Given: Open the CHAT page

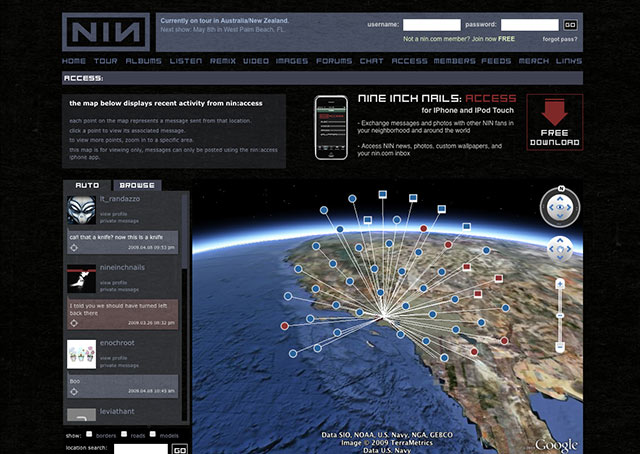Looking at the screenshot, I should [x=371, y=61].
